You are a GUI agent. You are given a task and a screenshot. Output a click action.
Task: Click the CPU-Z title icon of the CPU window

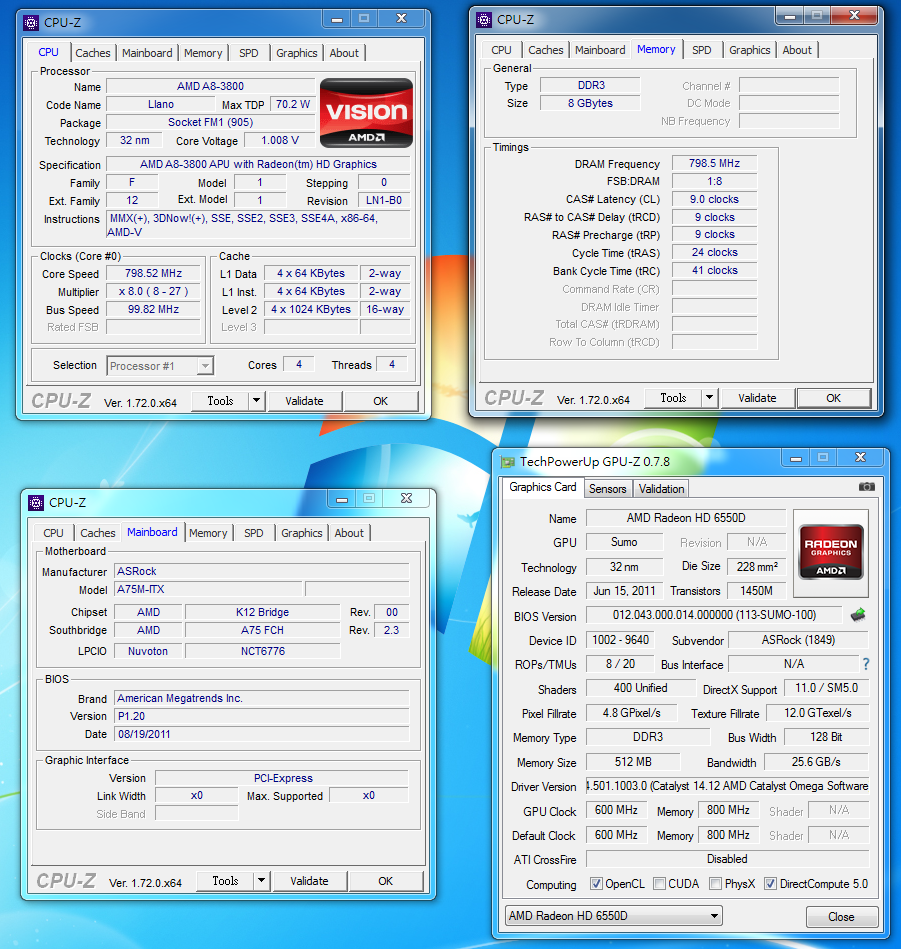(31, 23)
